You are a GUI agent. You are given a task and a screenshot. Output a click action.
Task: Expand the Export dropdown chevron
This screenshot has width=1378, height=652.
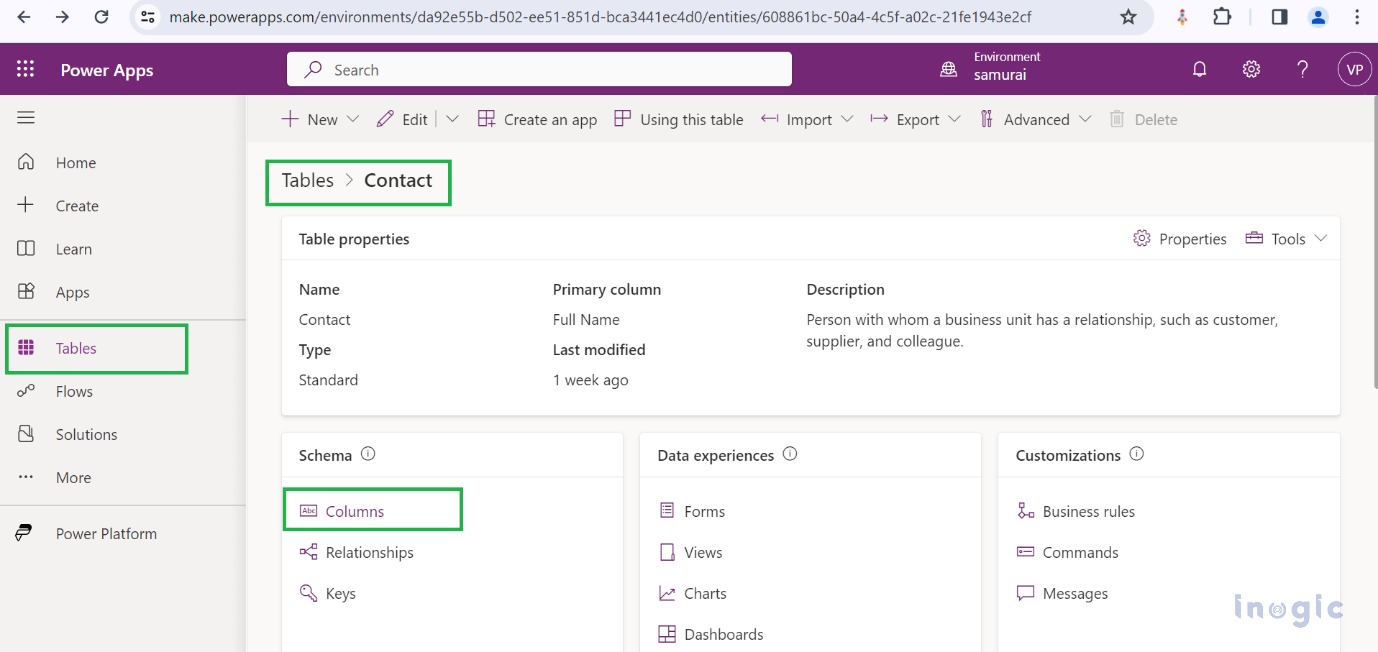[954, 119]
